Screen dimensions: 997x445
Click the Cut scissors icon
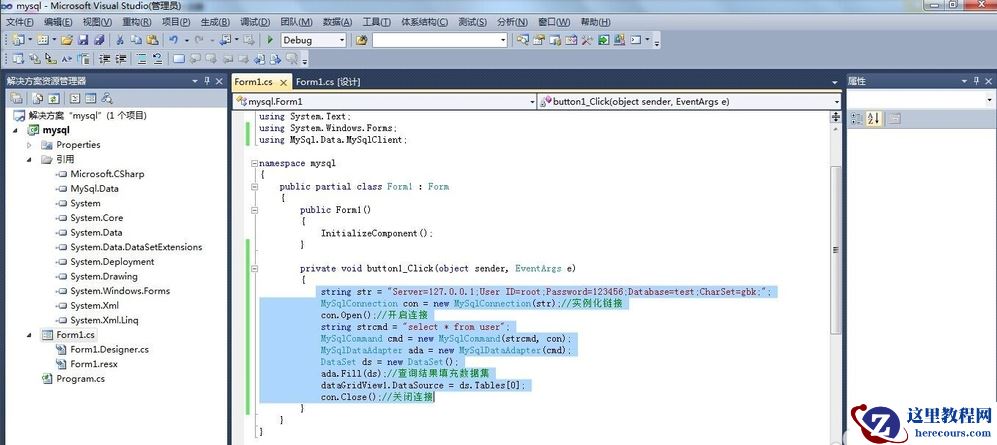(120, 40)
